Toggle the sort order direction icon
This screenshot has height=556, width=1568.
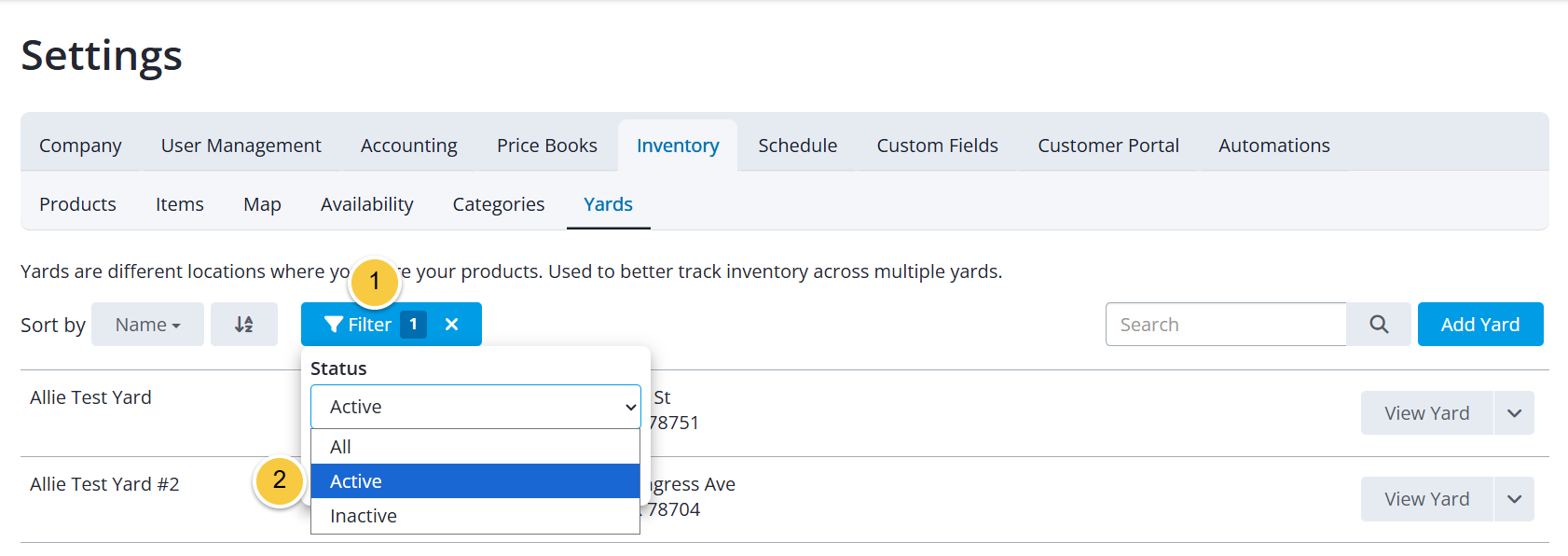(x=244, y=325)
